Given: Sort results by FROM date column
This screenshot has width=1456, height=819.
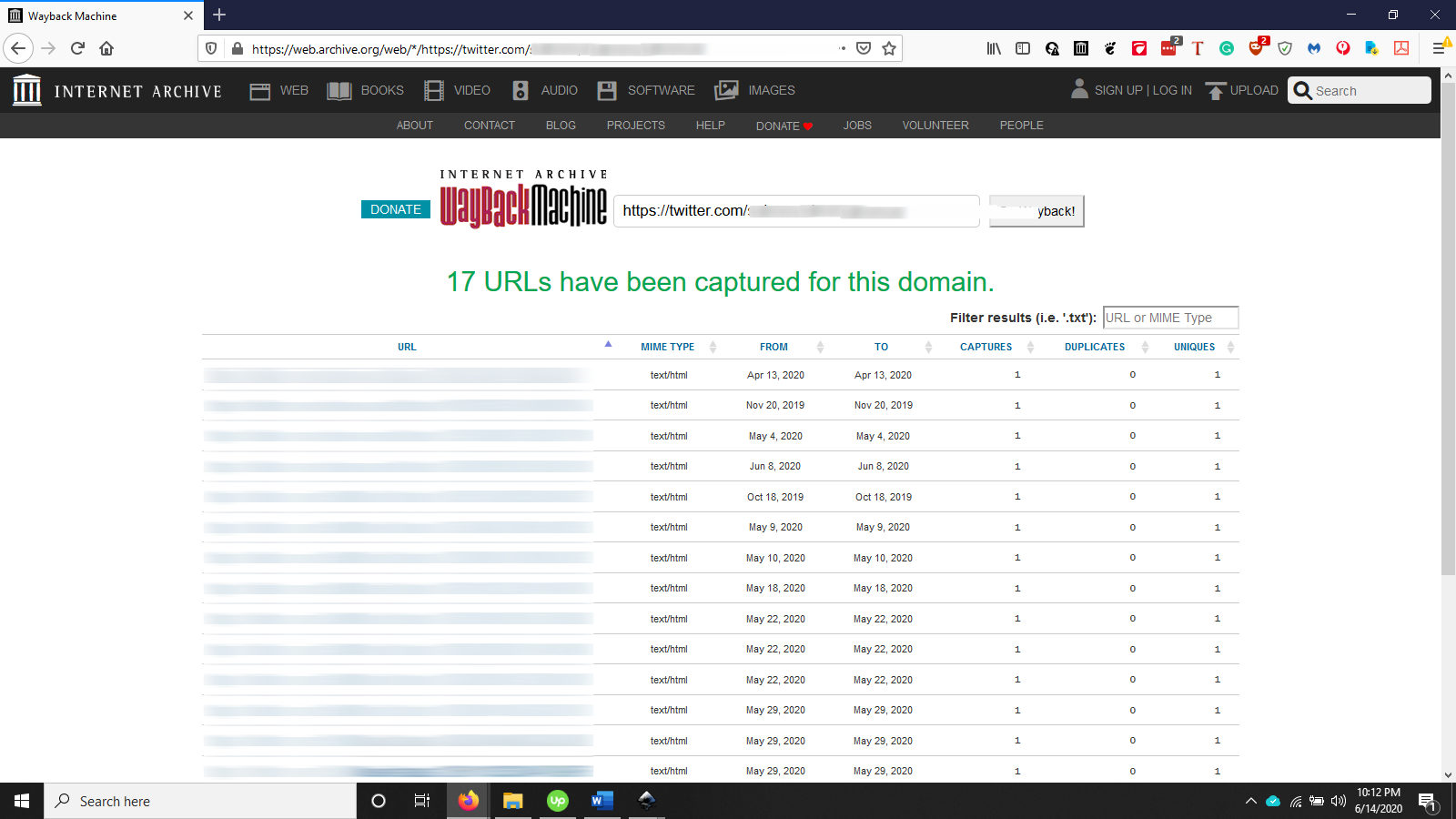Looking at the screenshot, I should pos(773,347).
